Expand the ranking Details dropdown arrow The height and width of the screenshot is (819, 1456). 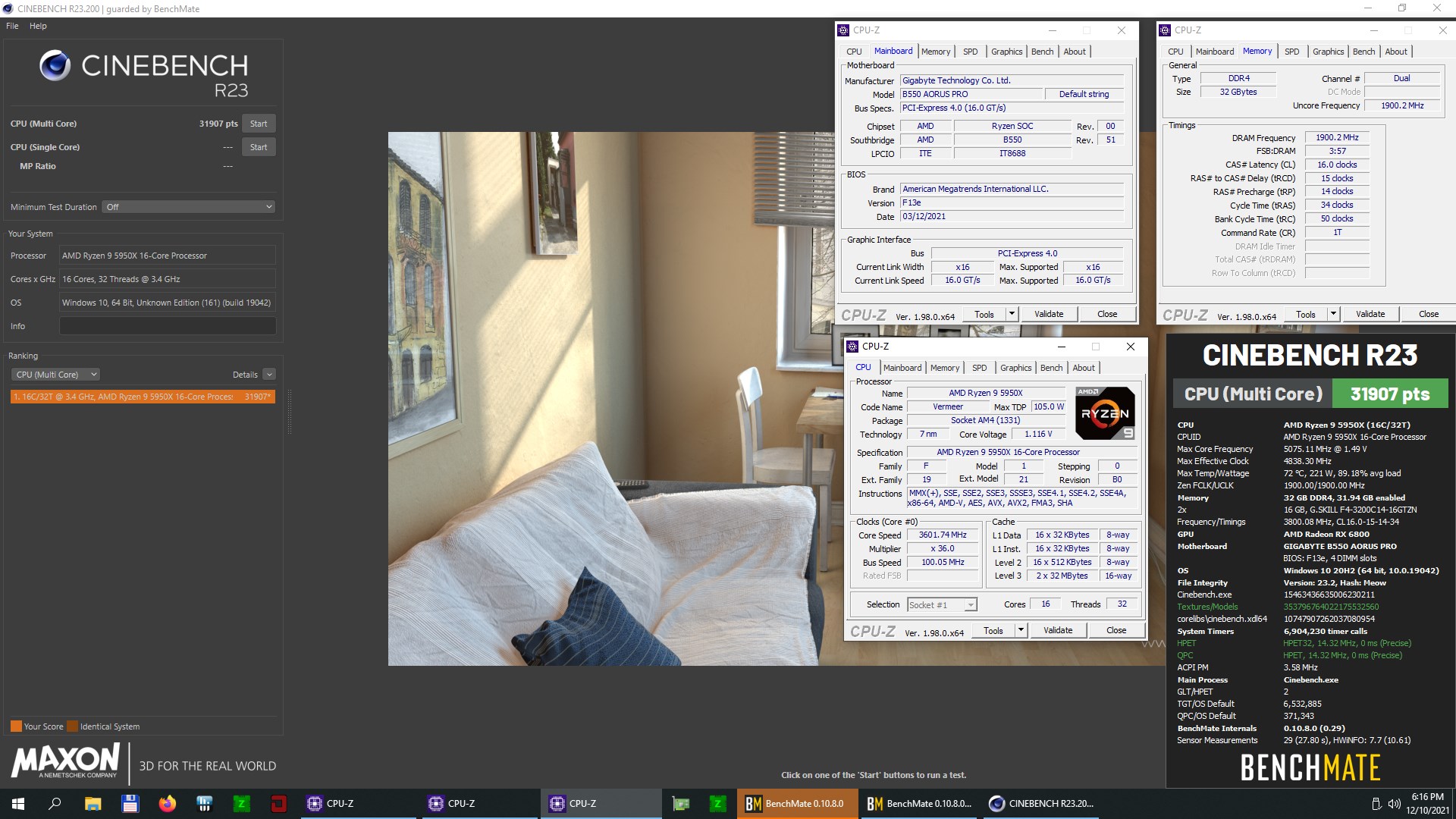269,375
